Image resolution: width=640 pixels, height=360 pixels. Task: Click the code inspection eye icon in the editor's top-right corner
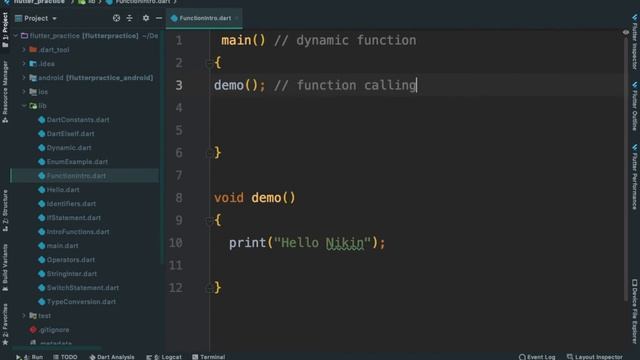pyautogui.click(x=626, y=32)
